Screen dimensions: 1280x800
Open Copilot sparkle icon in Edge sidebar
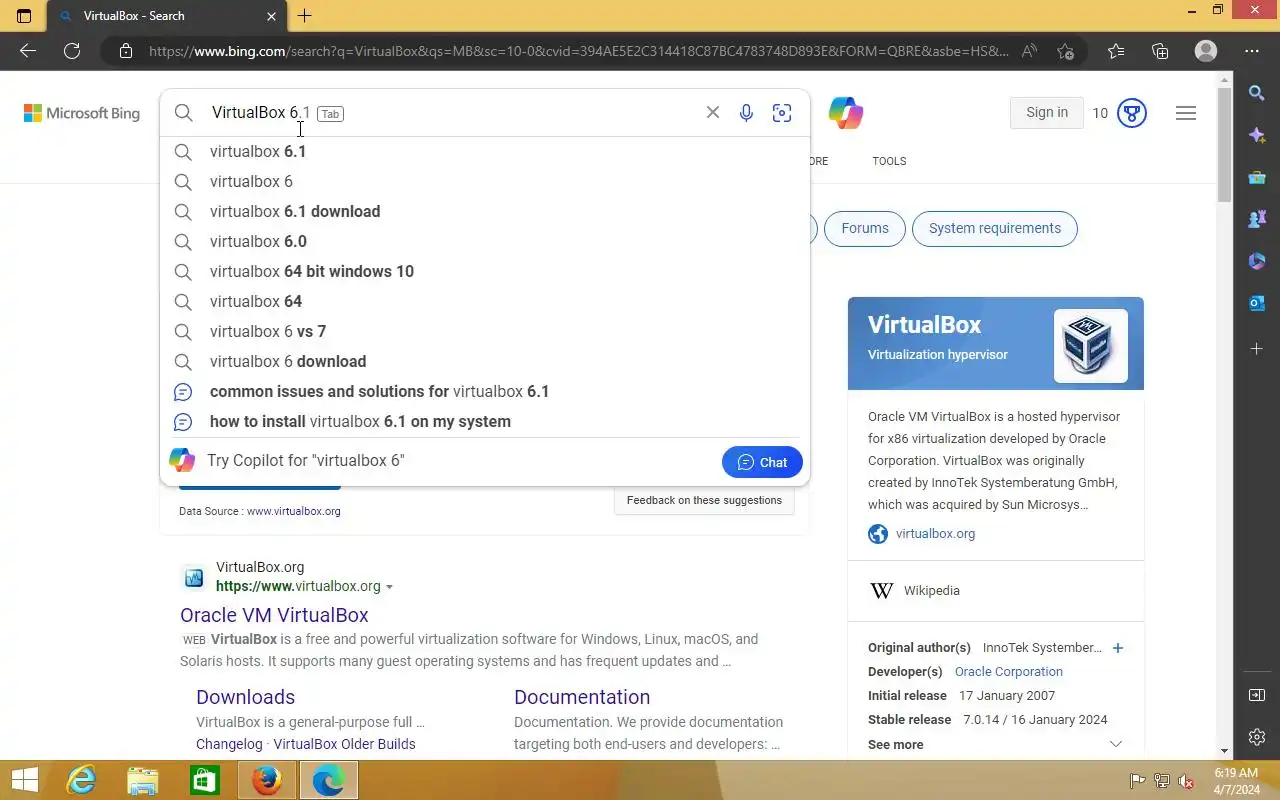pos(1257,135)
